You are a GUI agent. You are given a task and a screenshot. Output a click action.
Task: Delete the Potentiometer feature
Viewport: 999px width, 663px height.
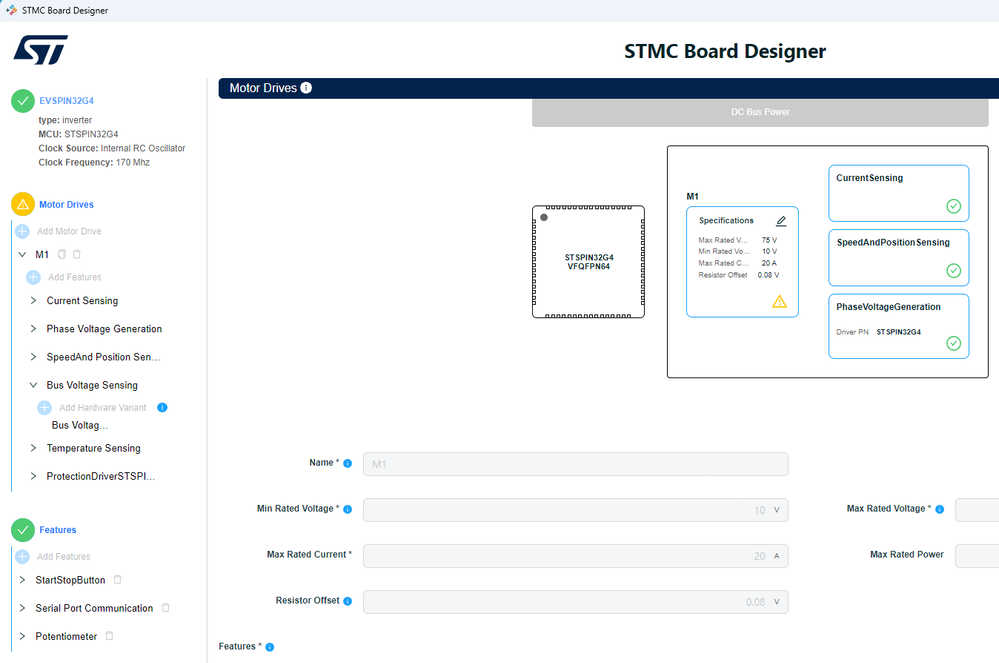click(x=110, y=636)
